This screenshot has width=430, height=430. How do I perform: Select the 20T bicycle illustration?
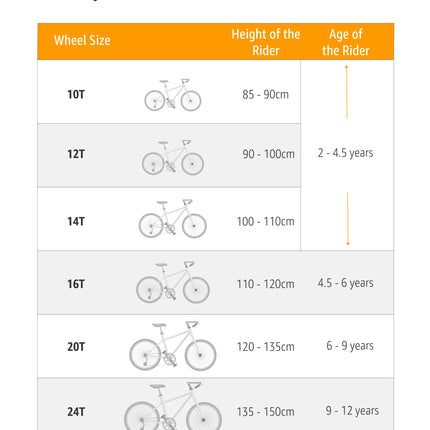tap(173, 346)
